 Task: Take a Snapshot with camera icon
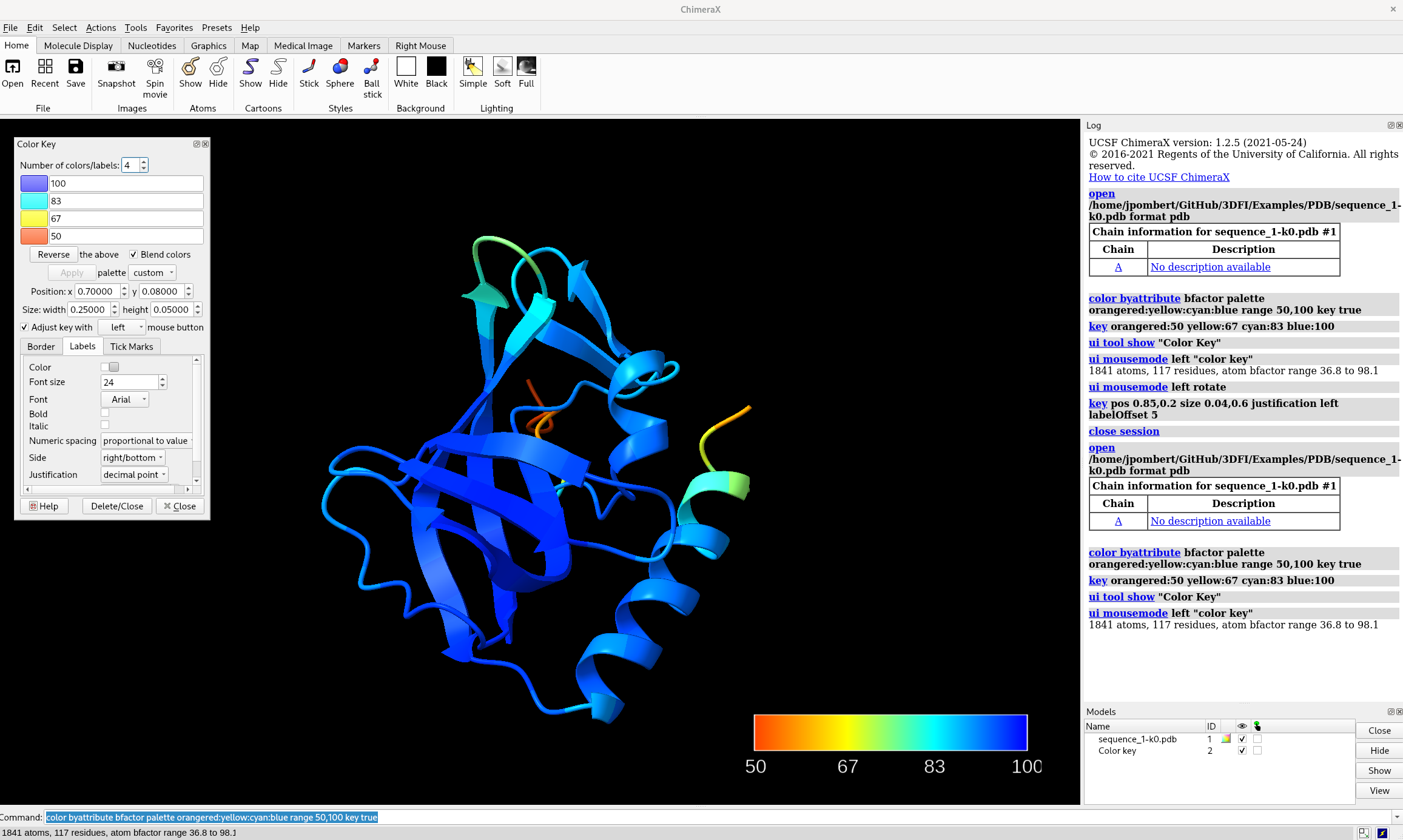[116, 66]
